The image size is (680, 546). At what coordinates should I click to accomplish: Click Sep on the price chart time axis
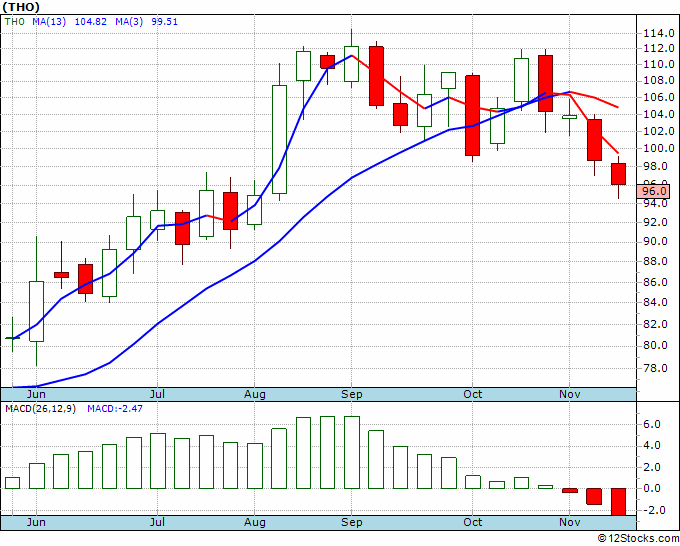coord(352,395)
